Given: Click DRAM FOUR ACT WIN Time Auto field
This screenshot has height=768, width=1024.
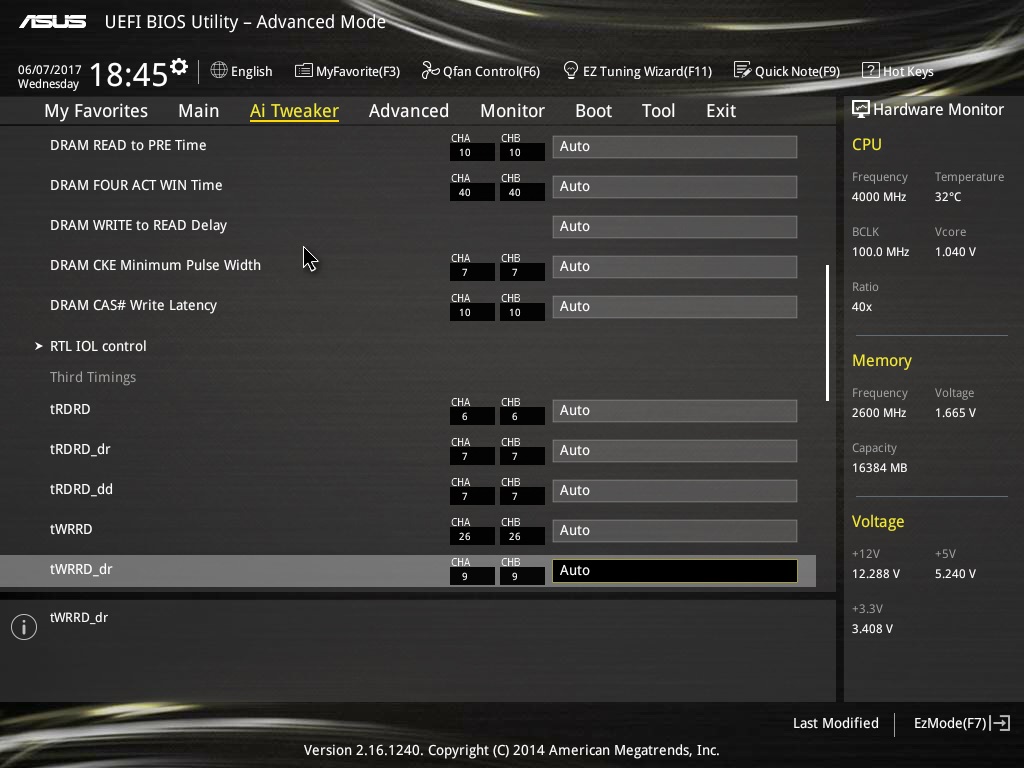Looking at the screenshot, I should [x=675, y=186].
